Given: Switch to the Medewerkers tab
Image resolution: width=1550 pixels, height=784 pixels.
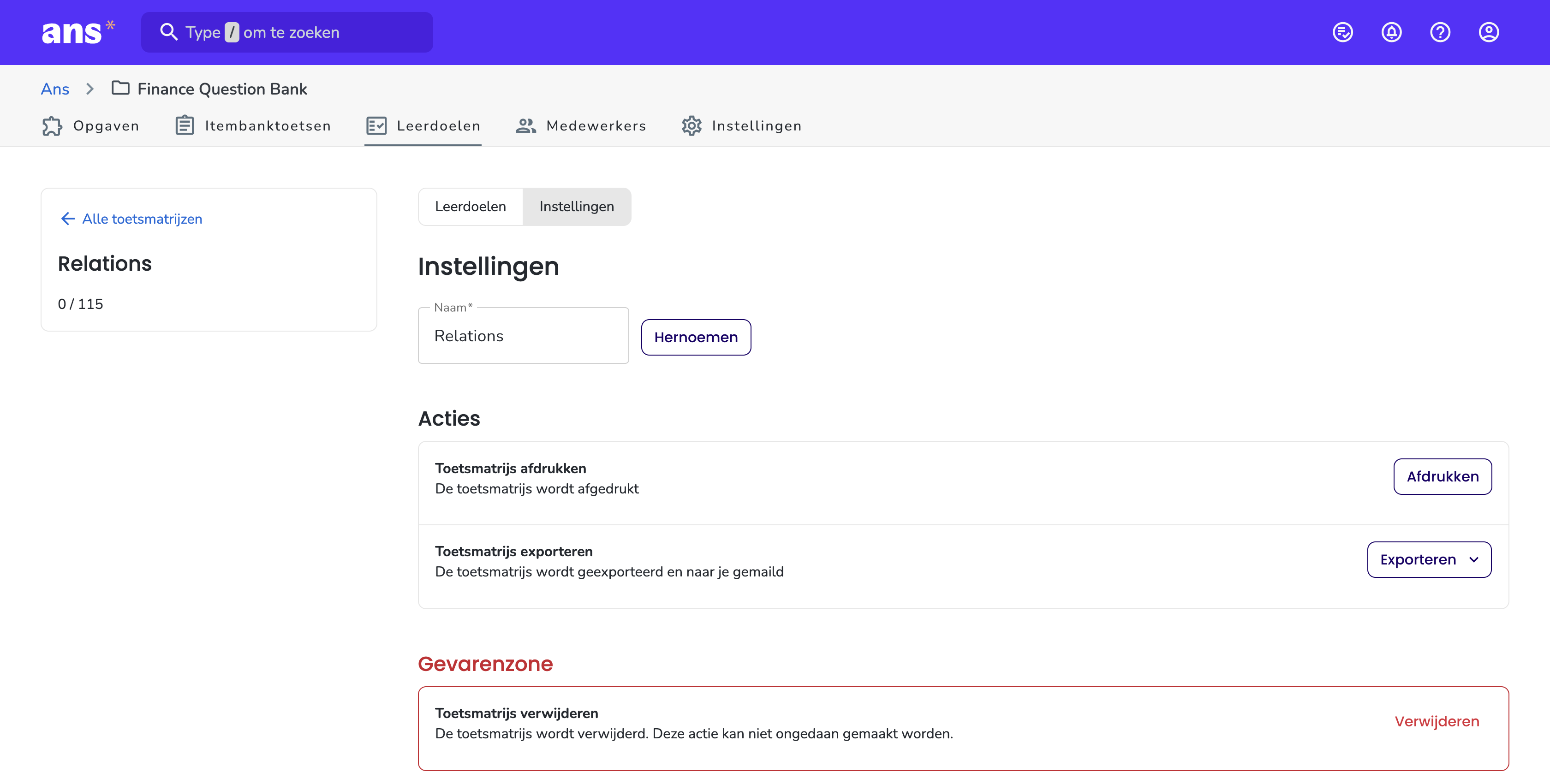Looking at the screenshot, I should [581, 126].
